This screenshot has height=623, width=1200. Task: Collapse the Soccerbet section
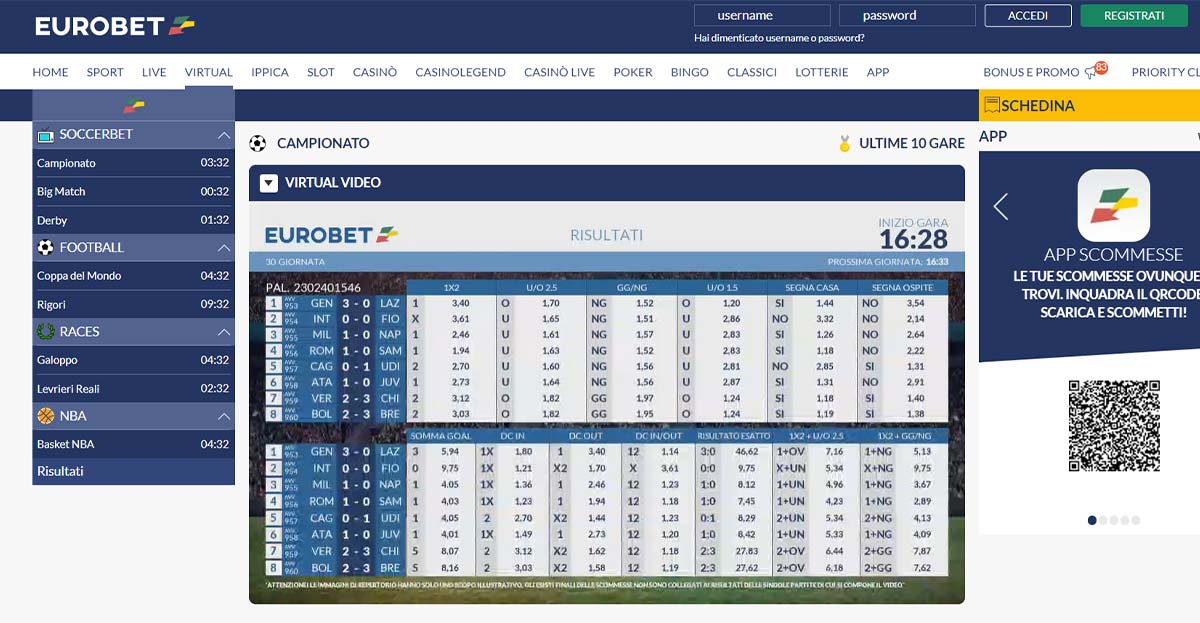click(x=223, y=135)
